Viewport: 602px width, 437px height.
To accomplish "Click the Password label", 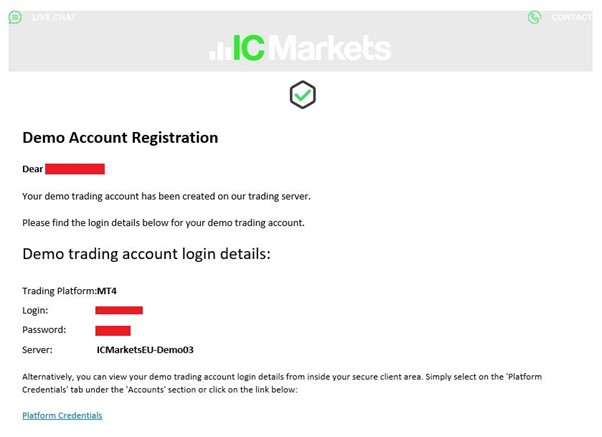I will (x=44, y=330).
